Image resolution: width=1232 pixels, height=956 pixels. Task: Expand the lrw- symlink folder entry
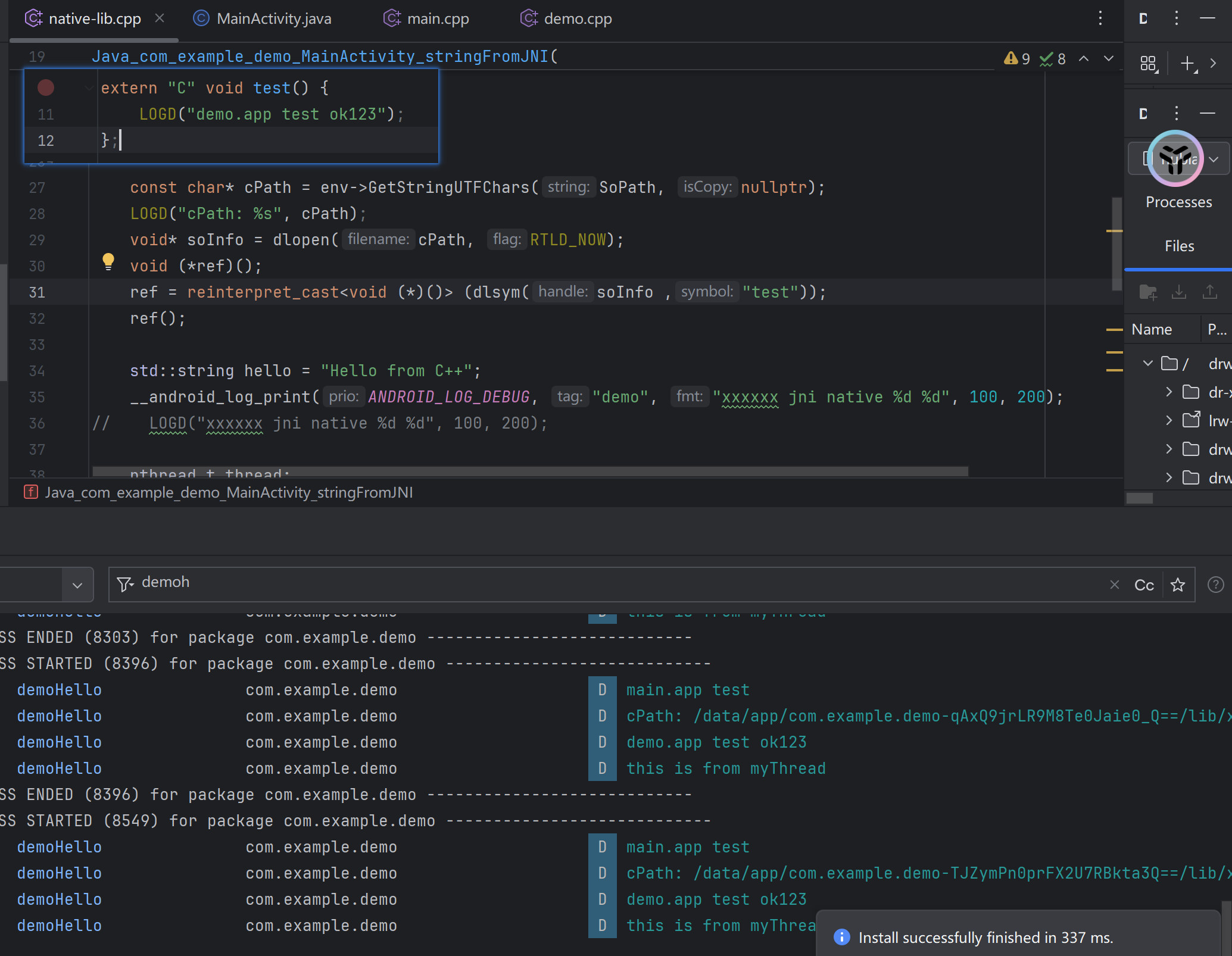1168,420
